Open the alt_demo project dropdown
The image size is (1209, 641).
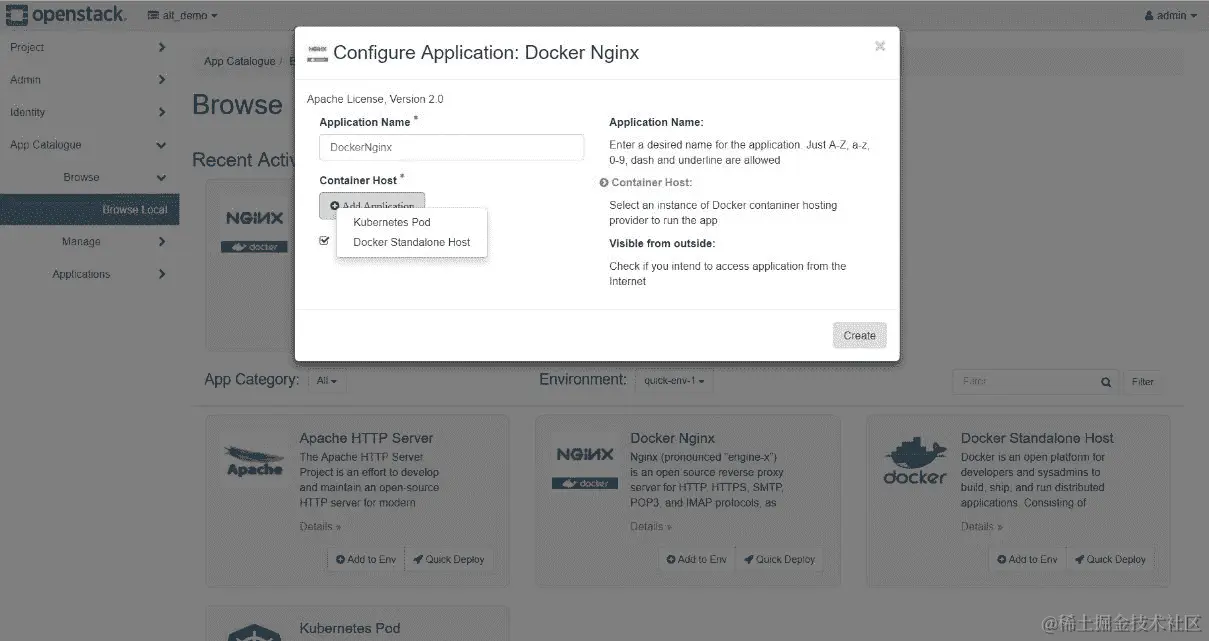[x=182, y=15]
